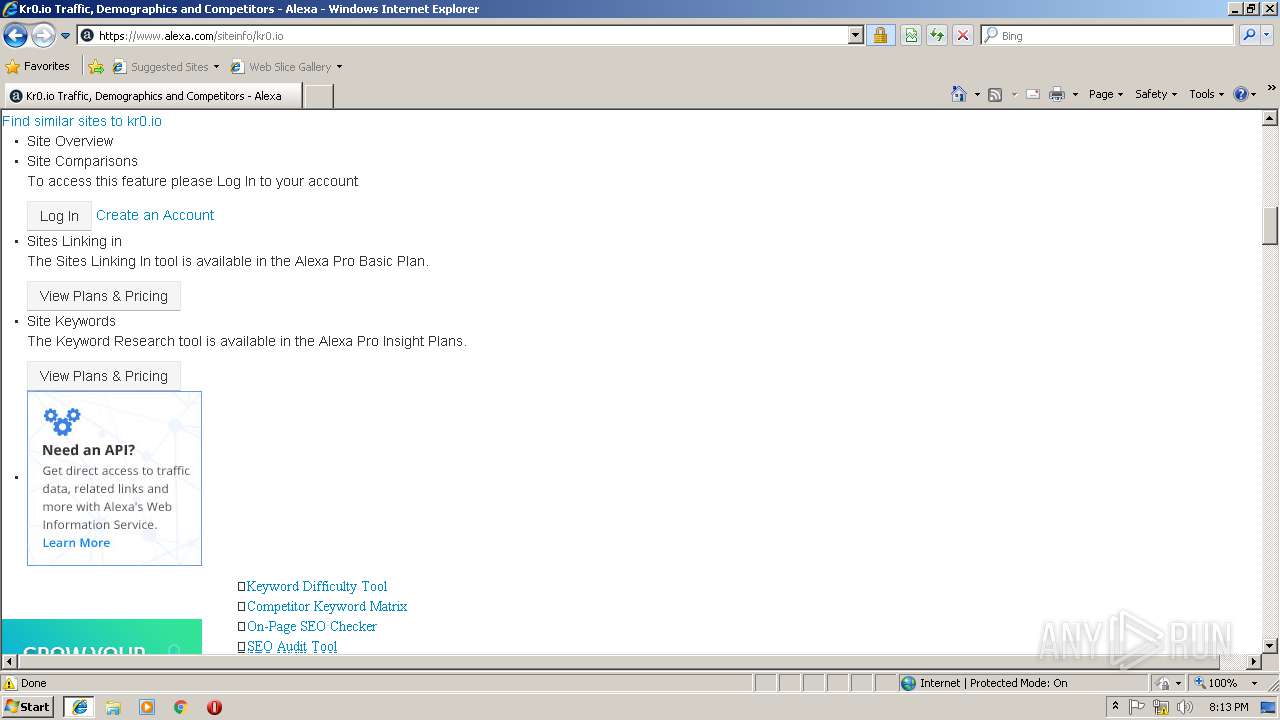Screen dimensions: 1280x720
Task: Click View Plans & Pricing under Site Keywords
Action: pyautogui.click(x=104, y=376)
